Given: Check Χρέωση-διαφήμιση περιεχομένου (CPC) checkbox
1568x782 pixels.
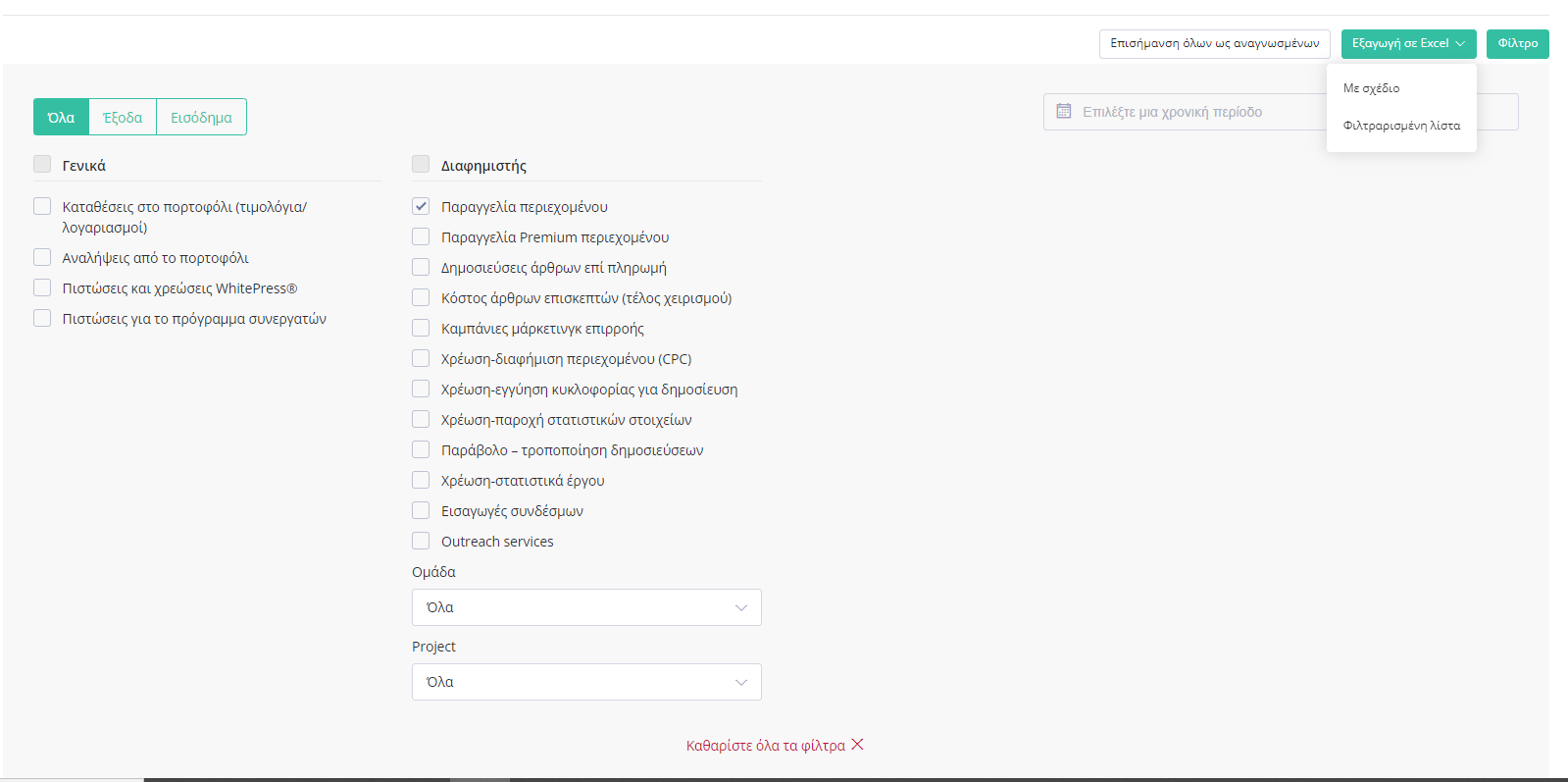Looking at the screenshot, I should pyautogui.click(x=421, y=358).
